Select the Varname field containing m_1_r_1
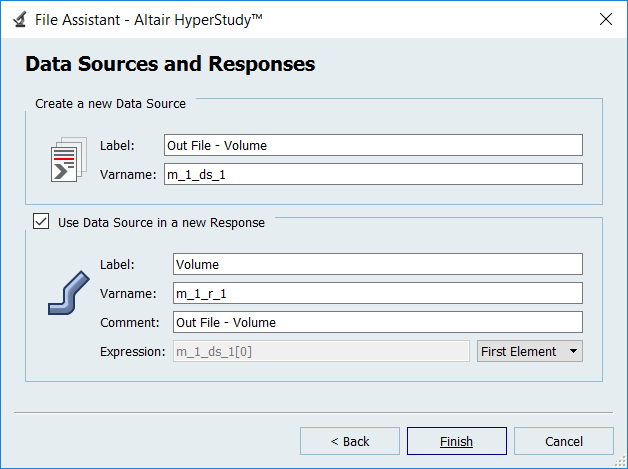628x469 pixels. (376, 293)
